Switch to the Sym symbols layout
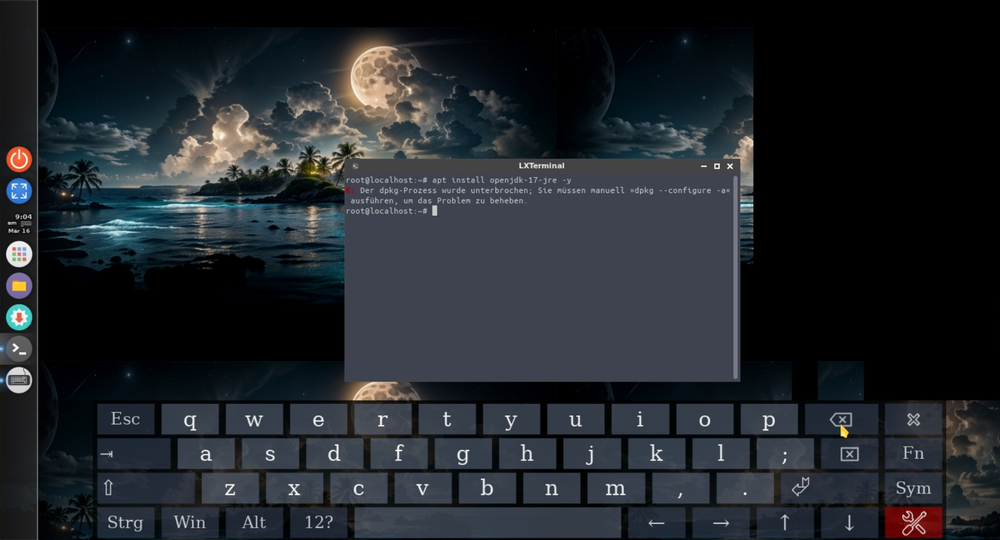The height and width of the screenshot is (540, 1000). (913, 488)
